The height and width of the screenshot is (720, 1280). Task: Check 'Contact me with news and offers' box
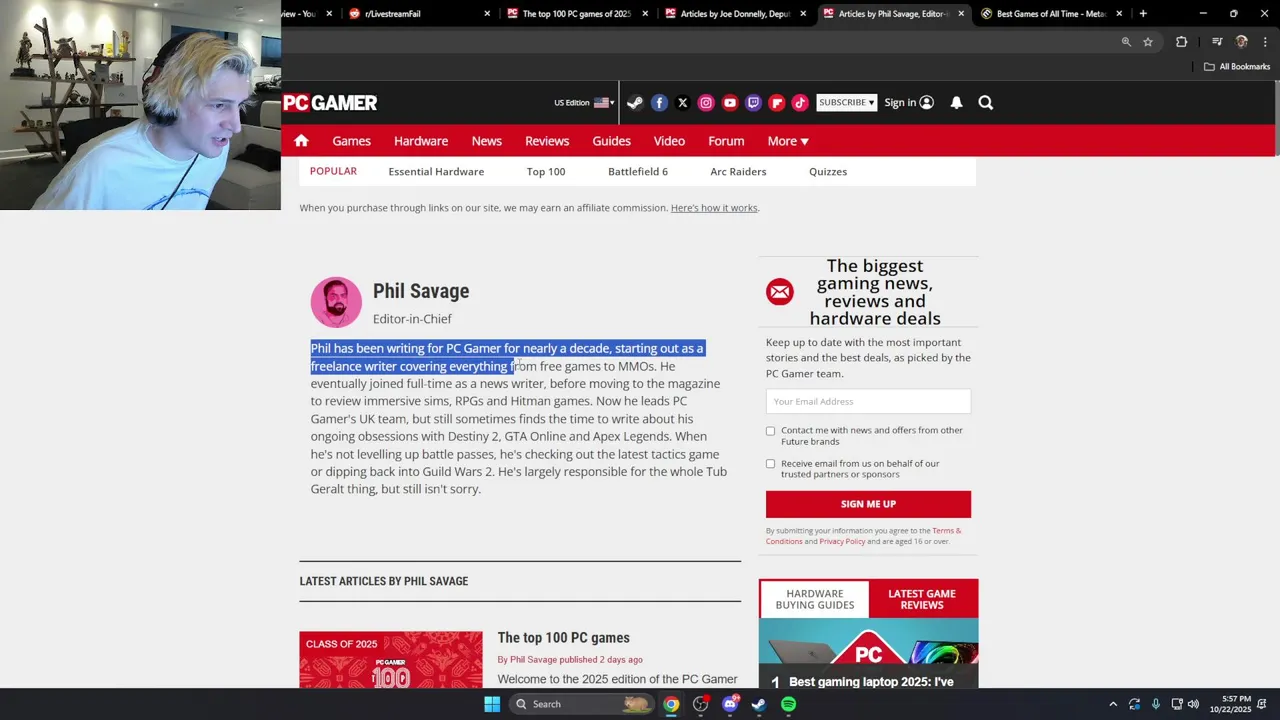tap(770, 431)
